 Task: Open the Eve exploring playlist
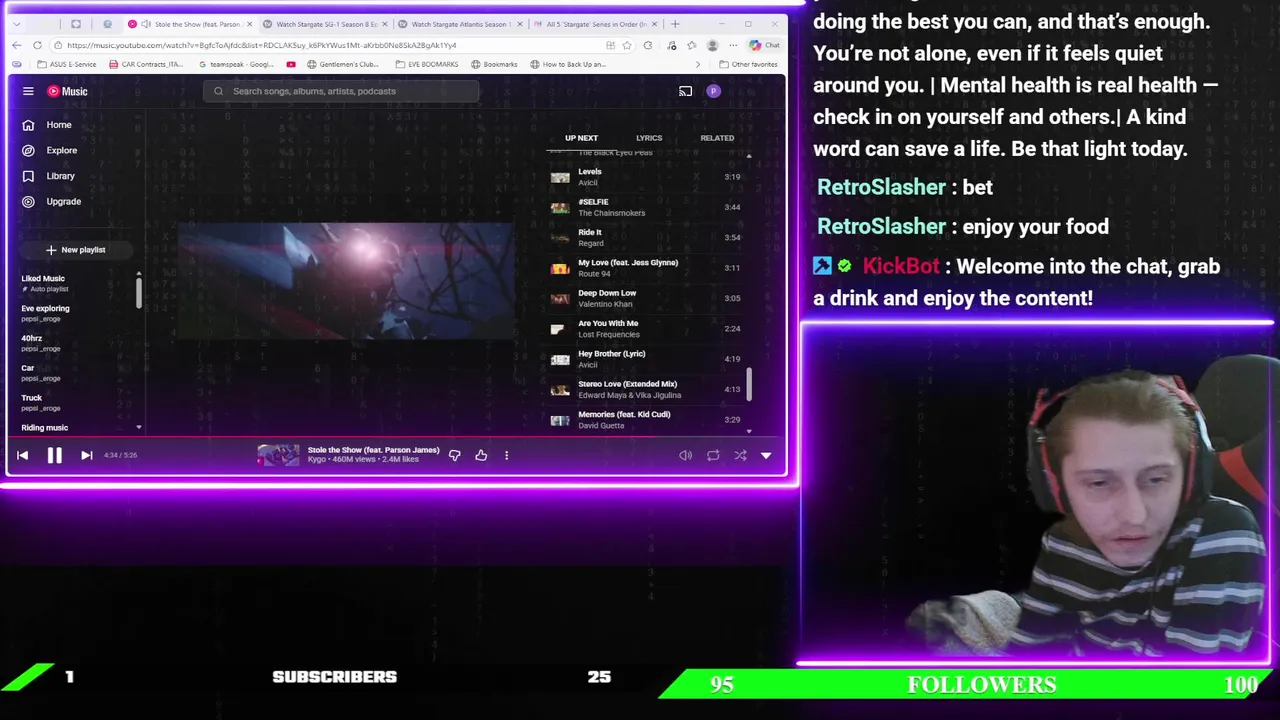pos(45,313)
